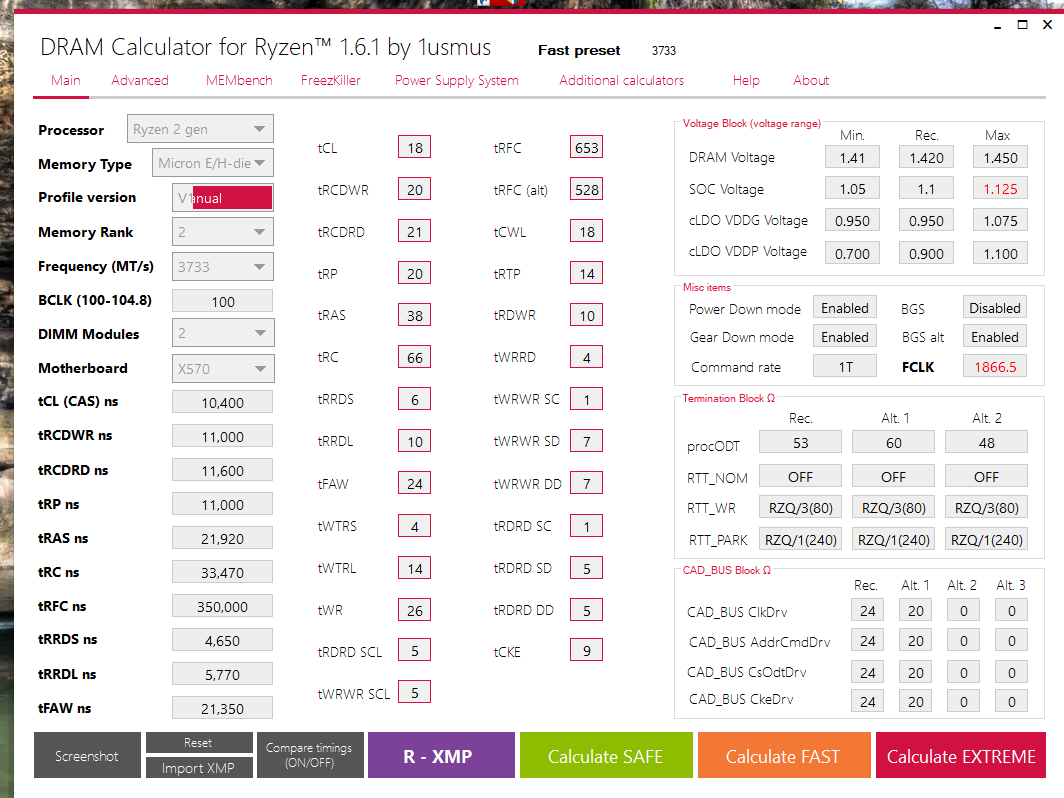Click the BGS Disabled field
Viewport: 1064px width, 798px height.
[x=995, y=308]
